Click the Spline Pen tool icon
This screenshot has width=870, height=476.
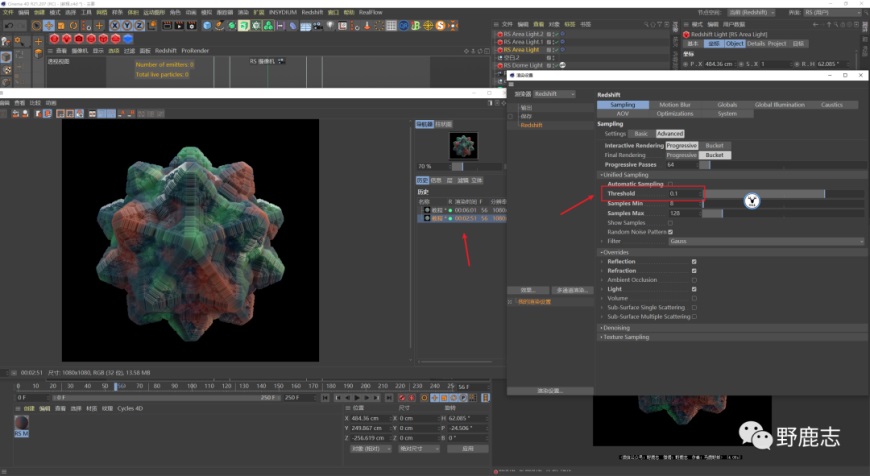pos(220,26)
